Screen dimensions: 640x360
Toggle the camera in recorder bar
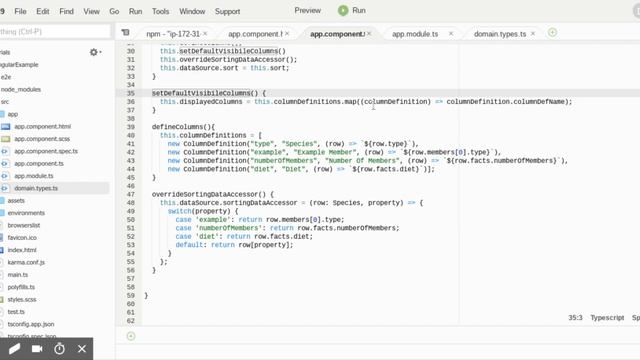click(x=37, y=349)
